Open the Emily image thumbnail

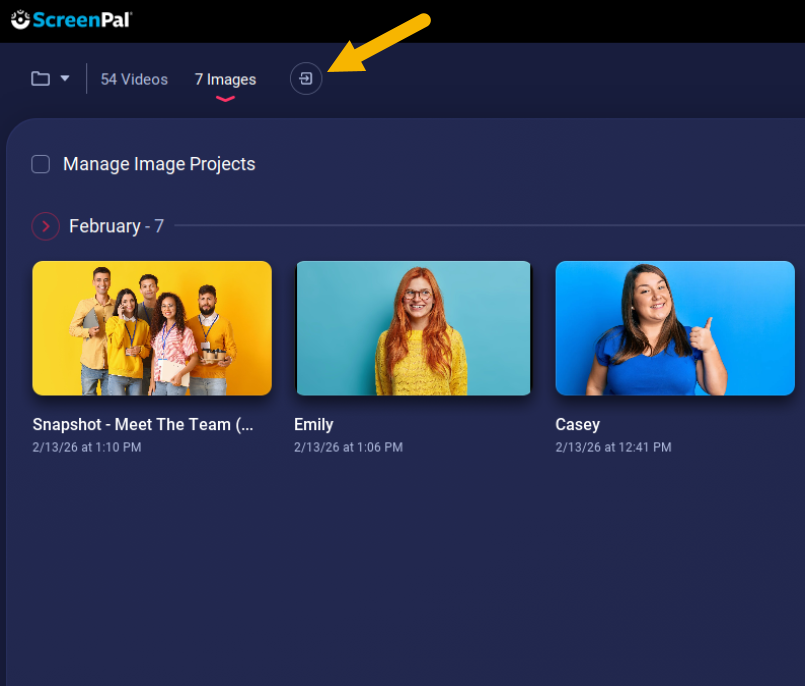[413, 328]
